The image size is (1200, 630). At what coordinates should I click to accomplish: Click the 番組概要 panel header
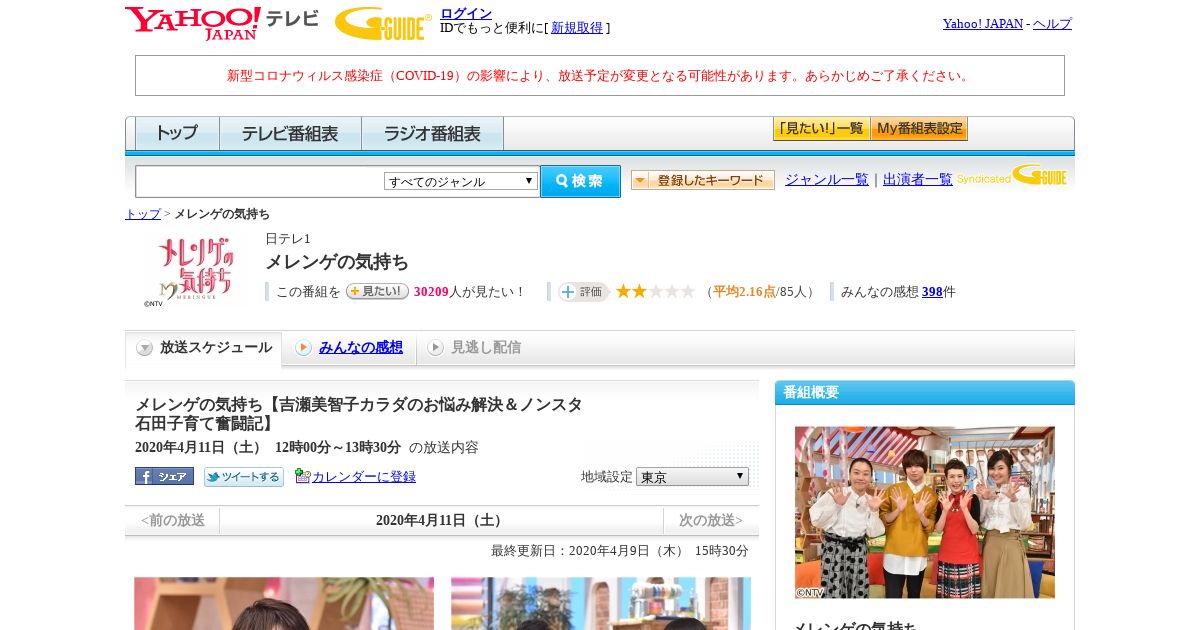(x=925, y=393)
